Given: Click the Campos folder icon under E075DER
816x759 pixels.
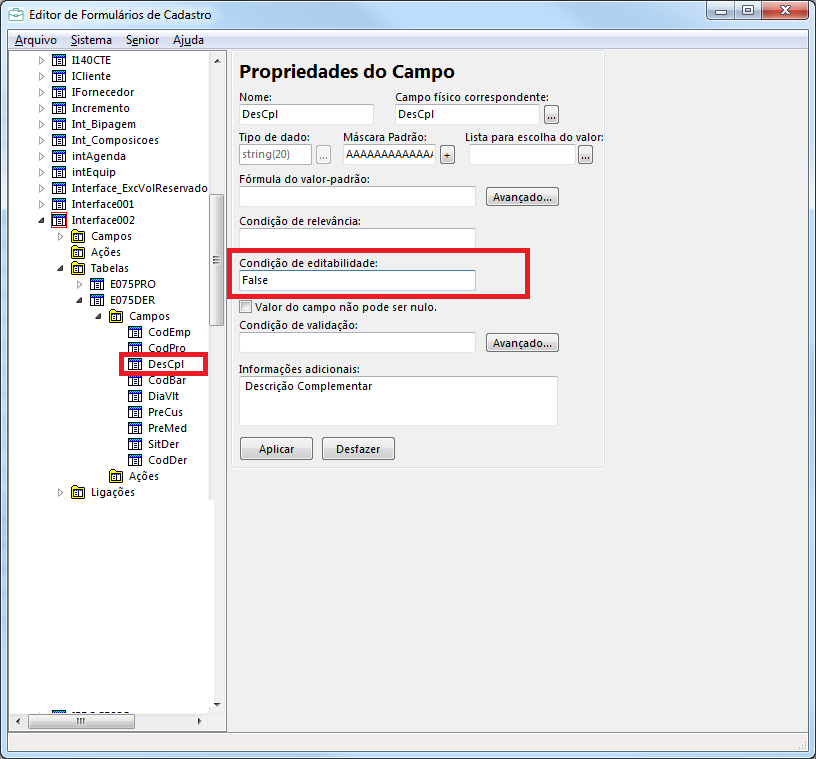Looking at the screenshot, I should pyautogui.click(x=116, y=316).
